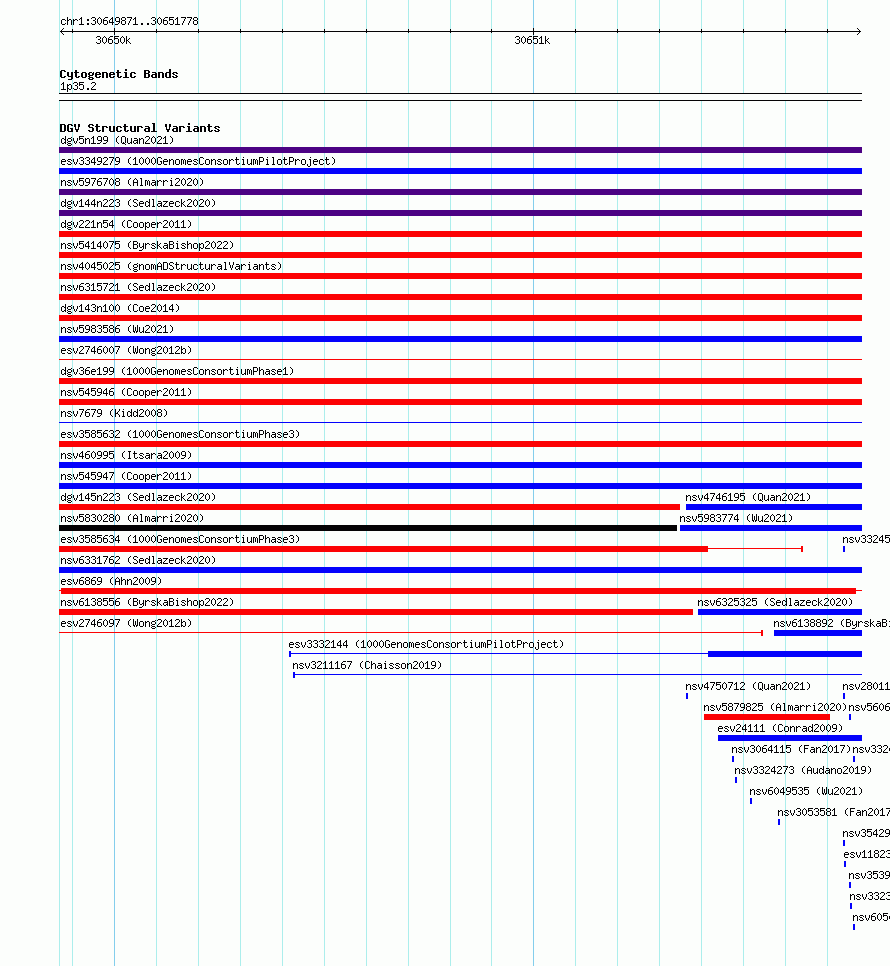Select nsv7679 (Kidd2008) label
The width and height of the screenshot is (890, 966).
pos(114,413)
